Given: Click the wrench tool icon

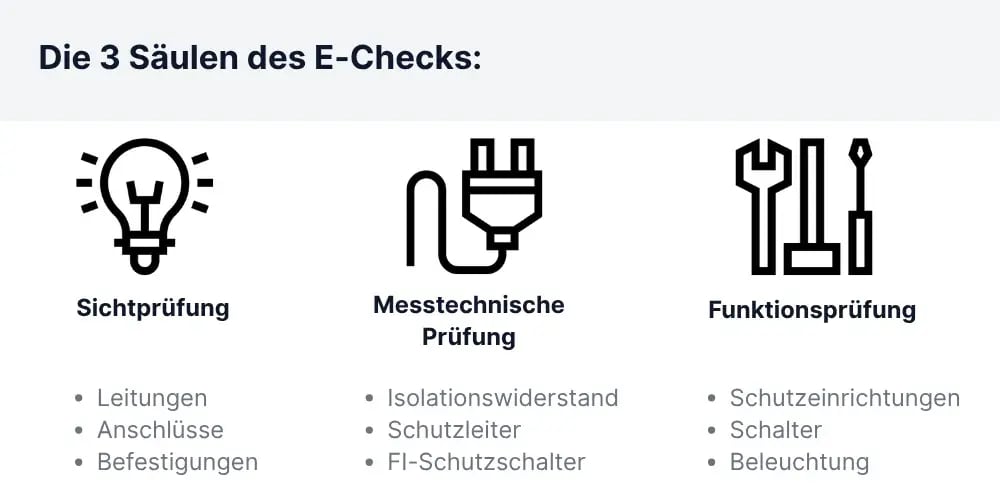Looking at the screenshot, I should coord(763,206).
